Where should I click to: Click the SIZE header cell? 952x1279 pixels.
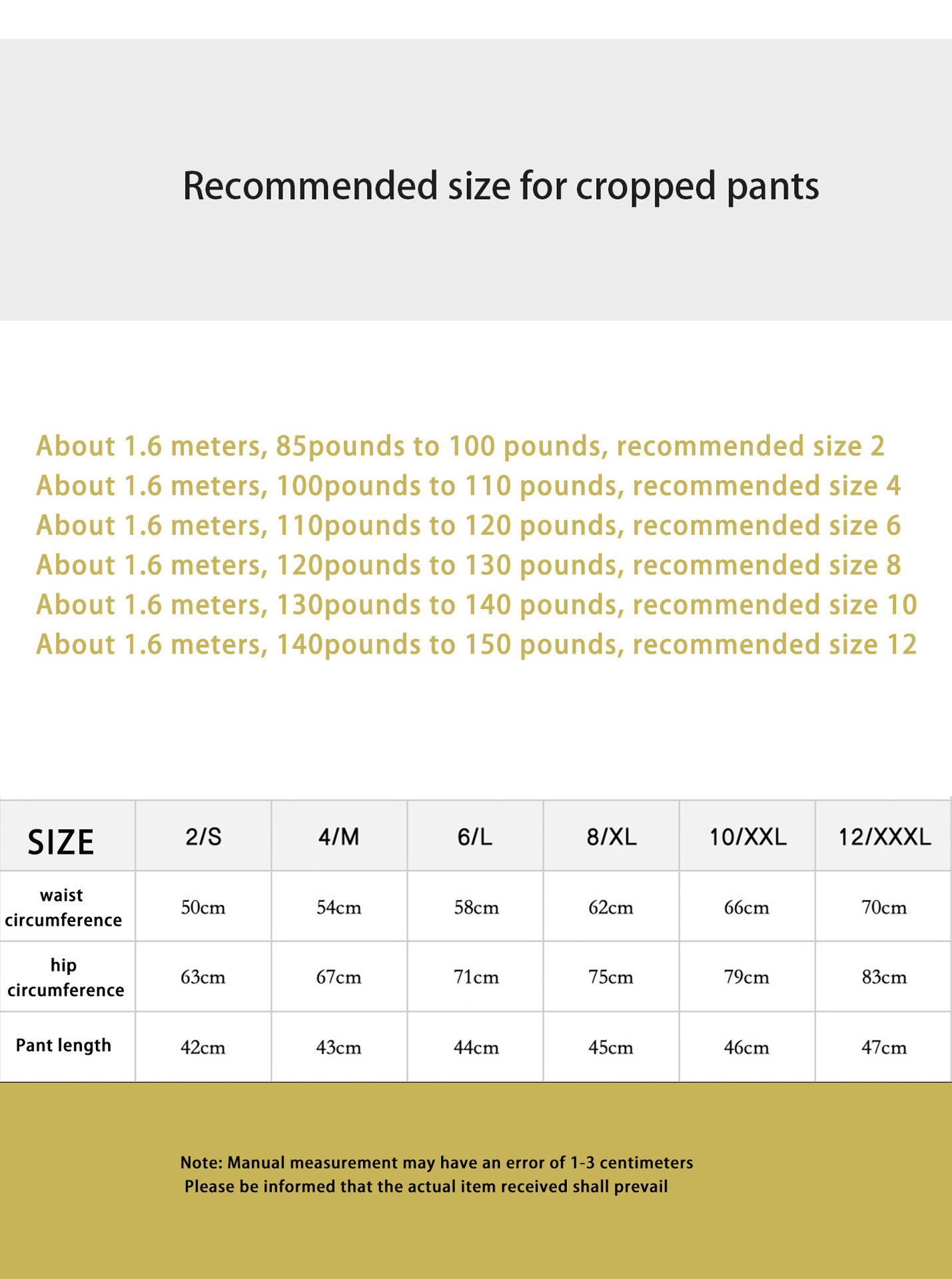[x=61, y=842]
